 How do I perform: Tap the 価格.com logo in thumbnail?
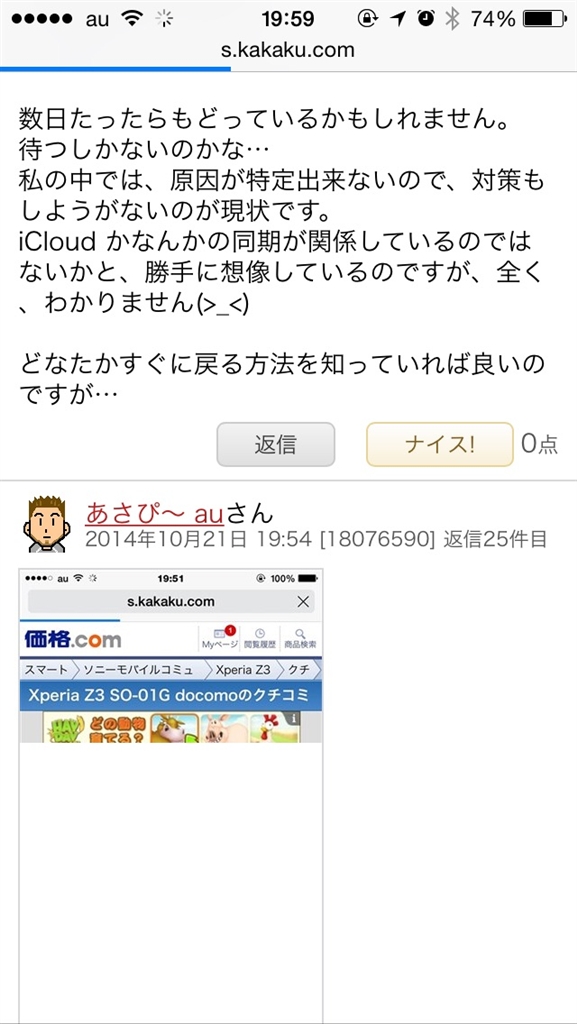72,639
